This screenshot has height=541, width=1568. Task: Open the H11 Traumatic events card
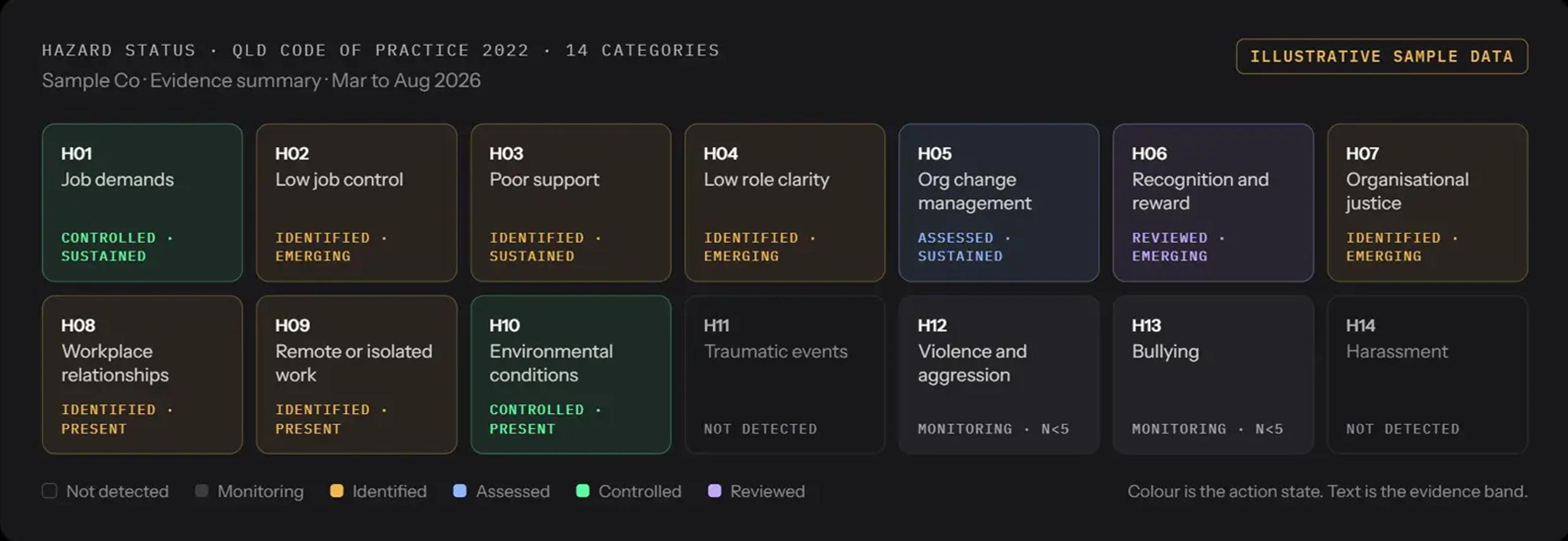pyautogui.click(x=785, y=375)
